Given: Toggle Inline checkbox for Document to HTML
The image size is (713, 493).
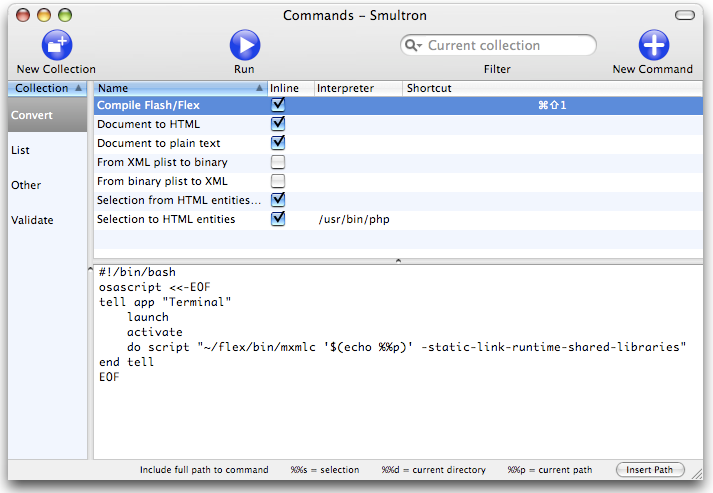Looking at the screenshot, I should pos(278,124).
